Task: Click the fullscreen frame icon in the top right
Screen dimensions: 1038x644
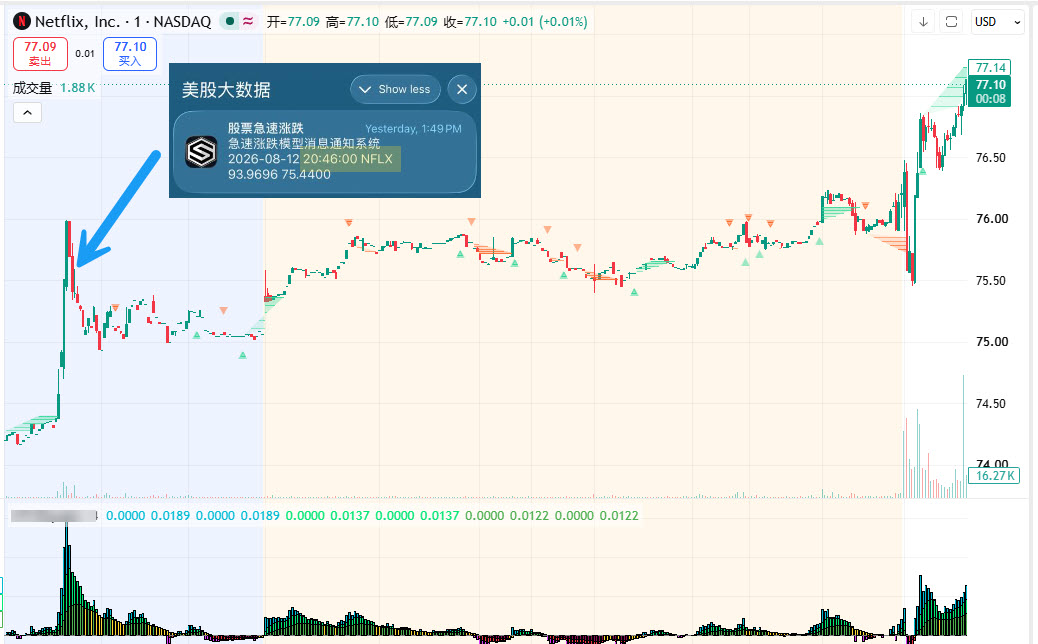Action: point(951,22)
